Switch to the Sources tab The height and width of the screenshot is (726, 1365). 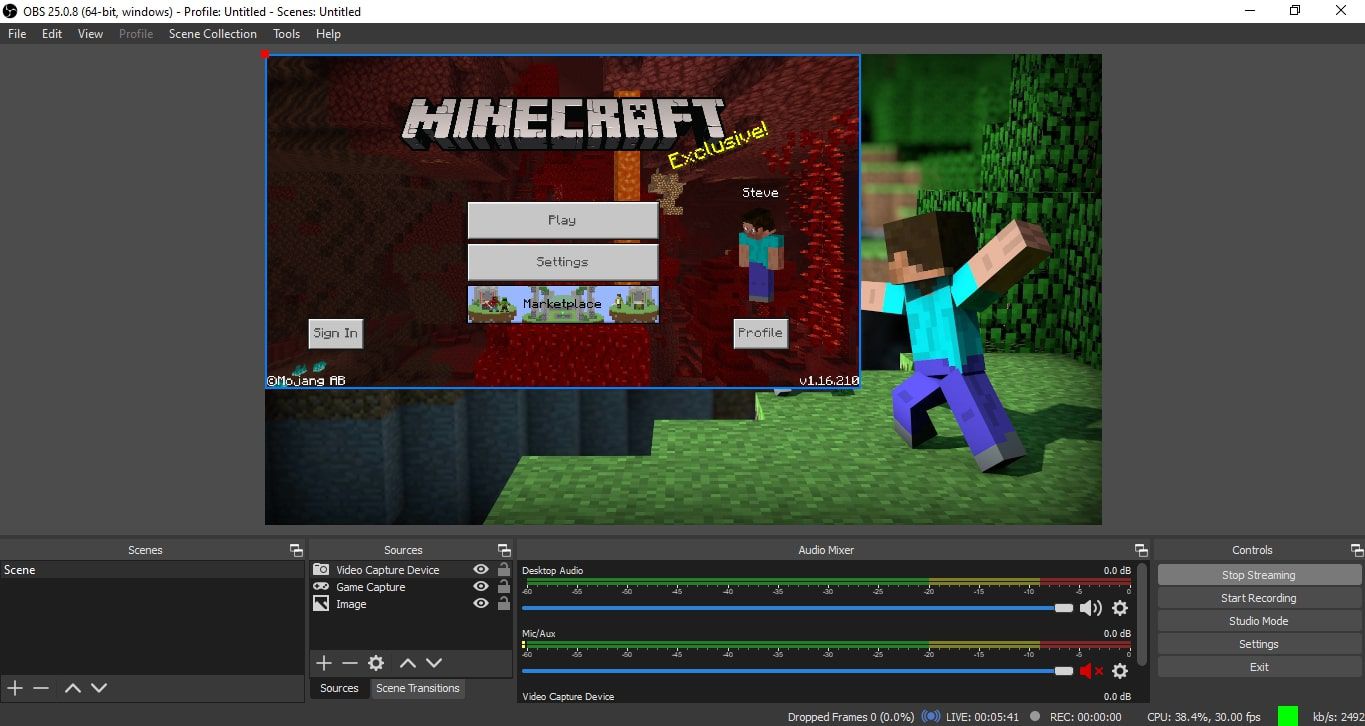click(339, 688)
